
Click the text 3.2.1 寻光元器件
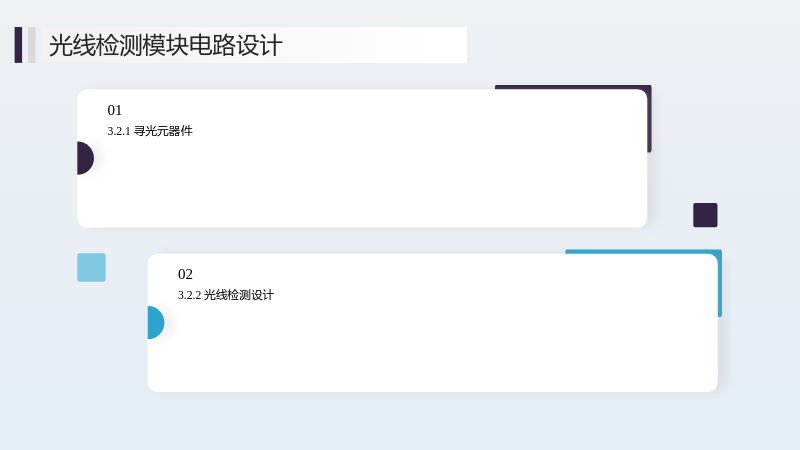(150, 131)
